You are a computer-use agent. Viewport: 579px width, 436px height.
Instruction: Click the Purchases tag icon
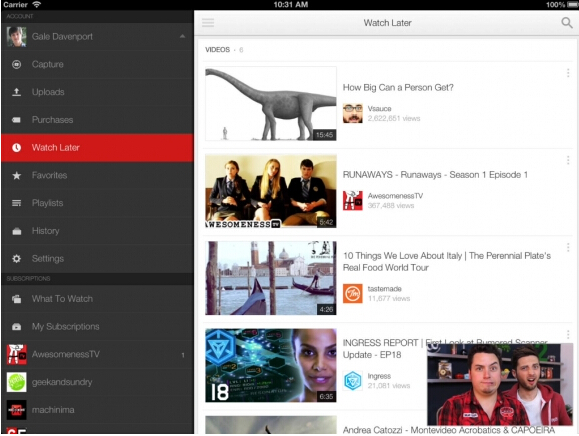click(16, 120)
